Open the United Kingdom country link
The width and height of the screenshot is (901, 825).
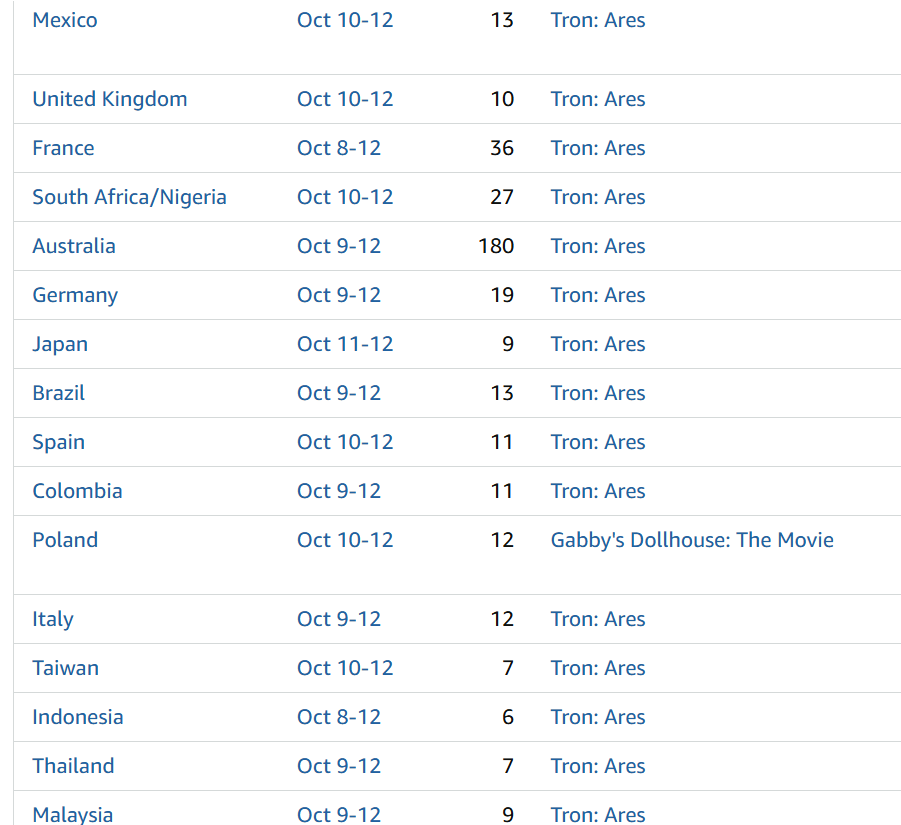(109, 99)
